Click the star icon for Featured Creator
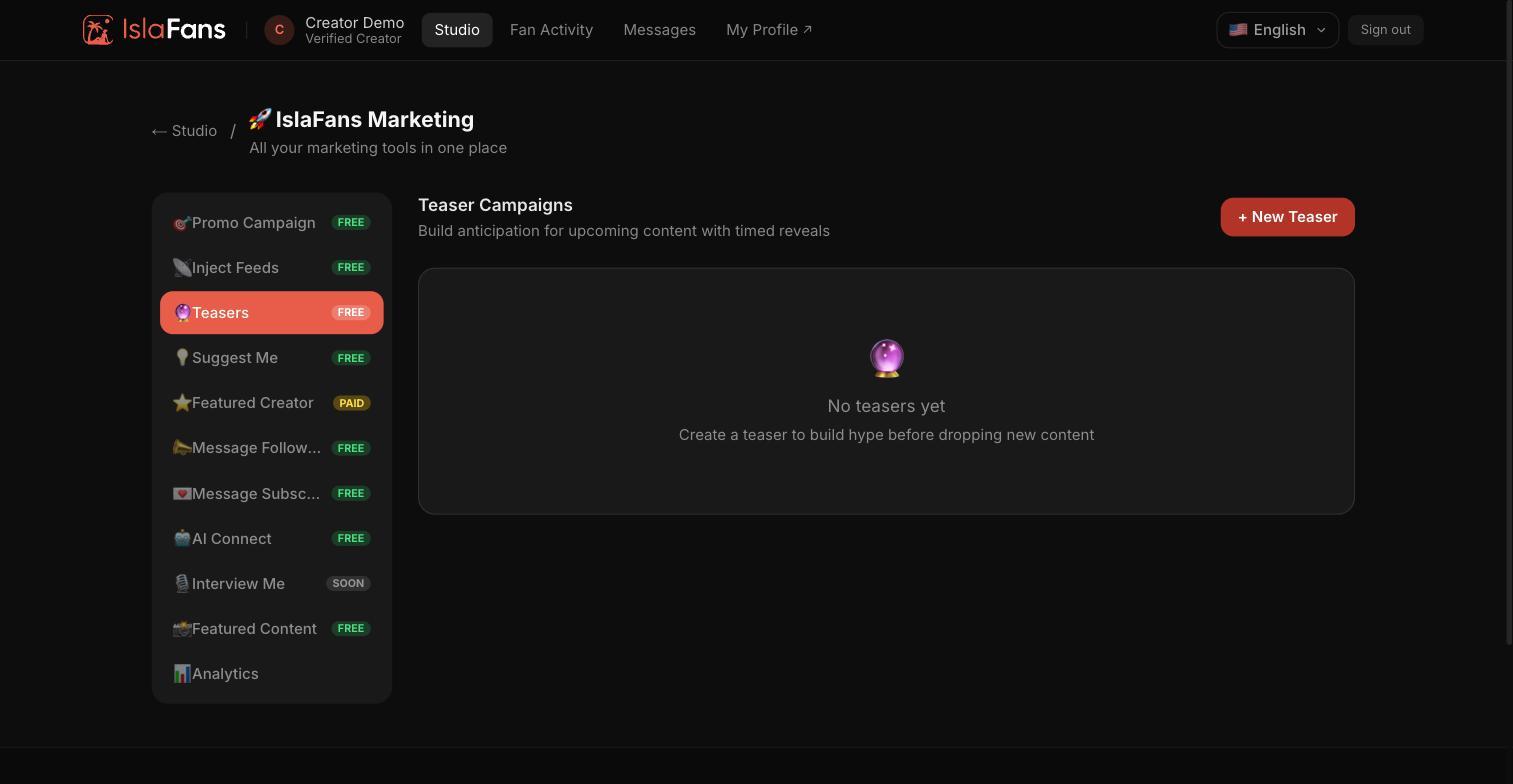The image size is (1513, 784). (182, 403)
